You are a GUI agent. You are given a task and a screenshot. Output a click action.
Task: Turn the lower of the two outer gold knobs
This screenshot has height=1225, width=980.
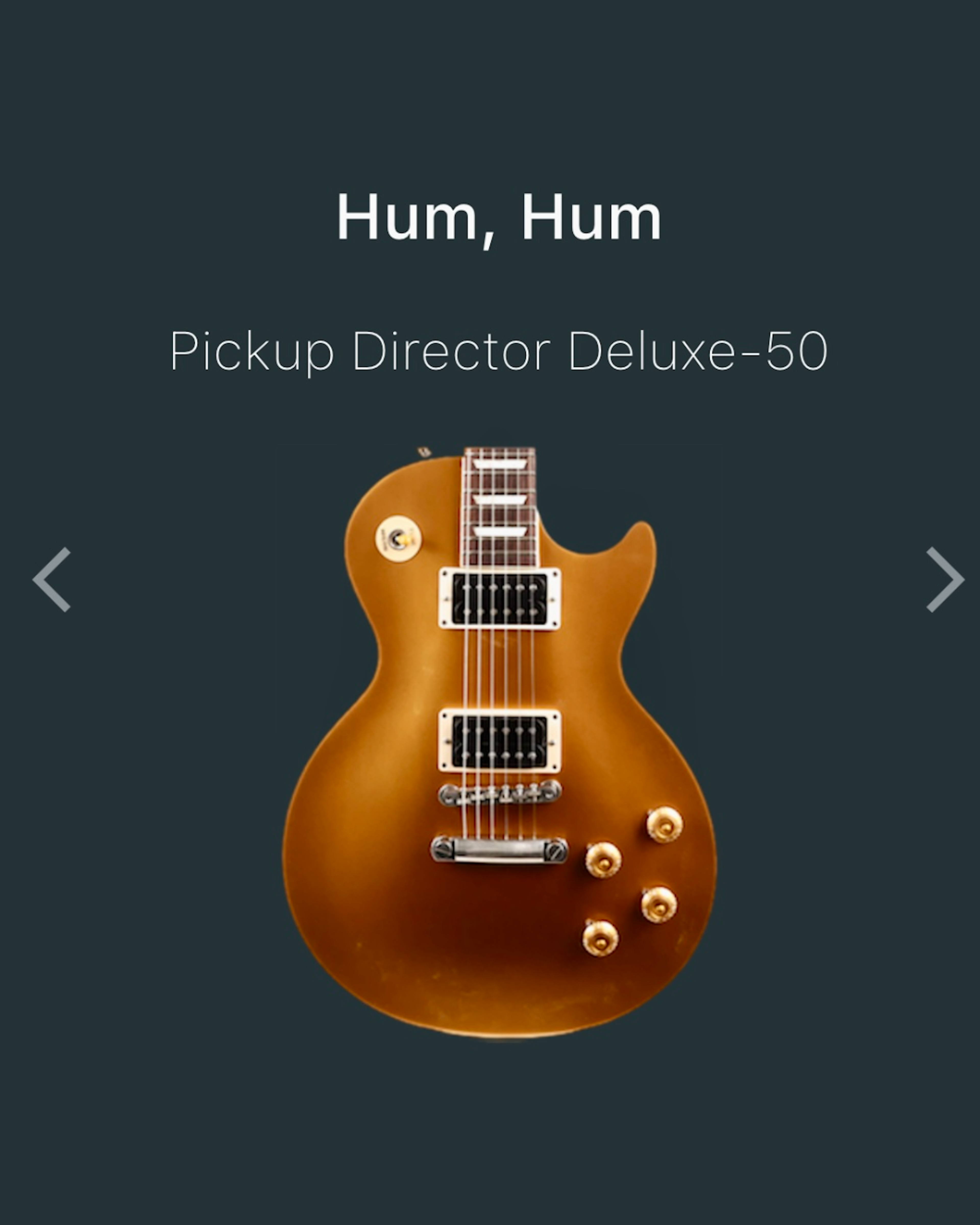tap(659, 904)
